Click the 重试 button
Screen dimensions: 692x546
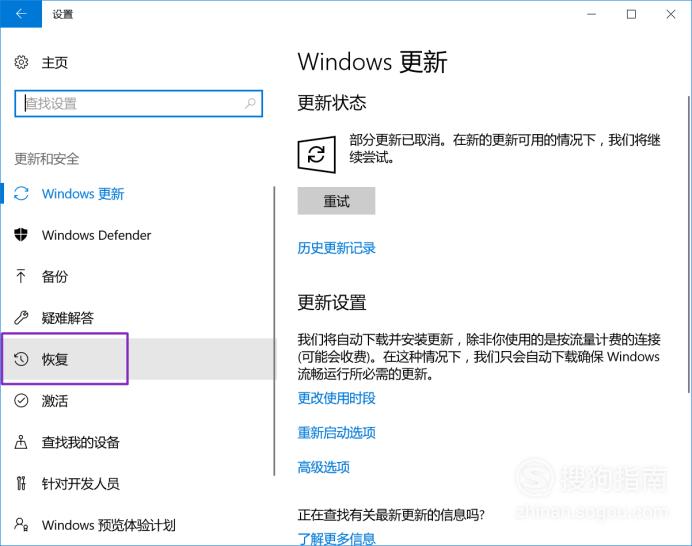pyautogui.click(x=336, y=201)
